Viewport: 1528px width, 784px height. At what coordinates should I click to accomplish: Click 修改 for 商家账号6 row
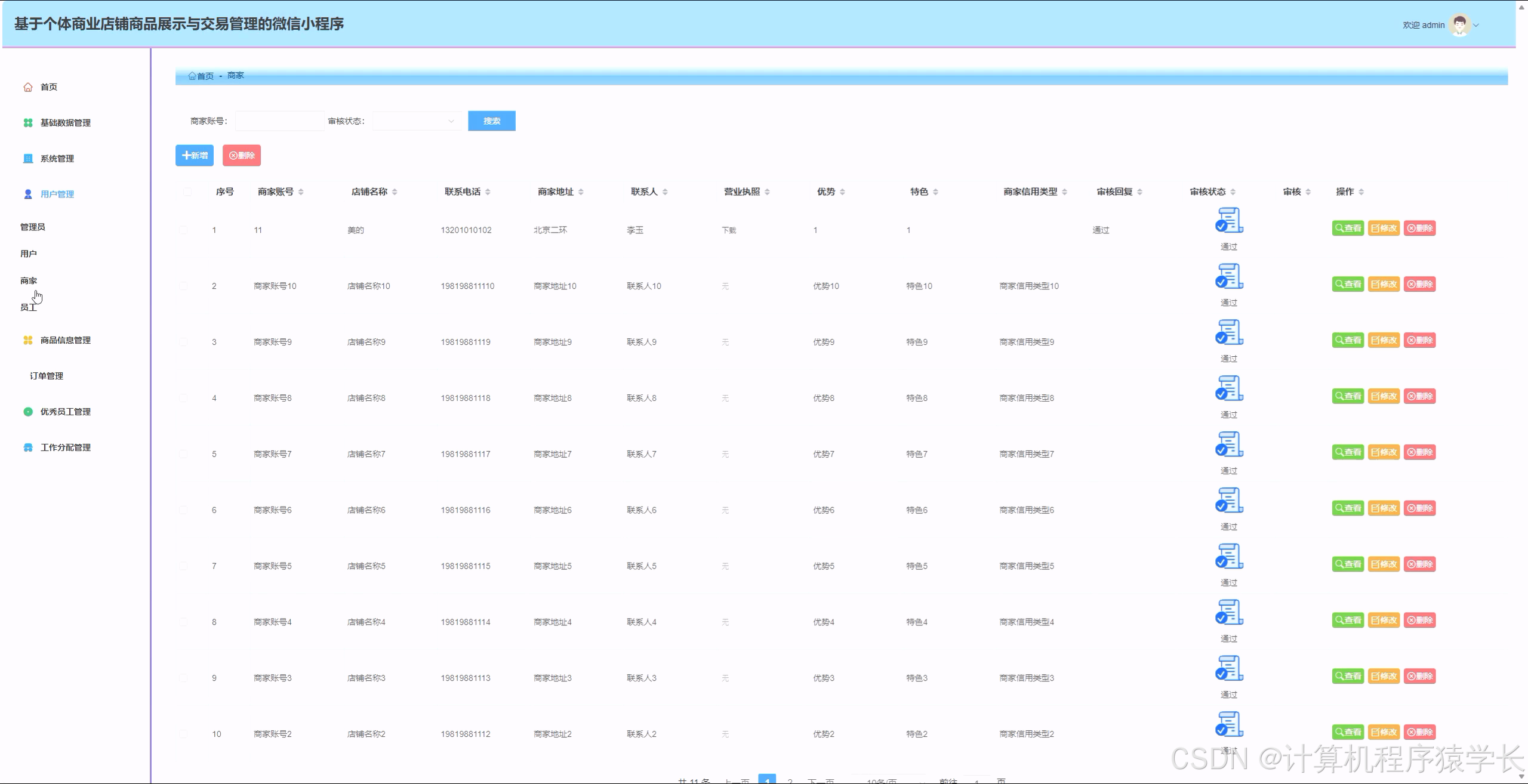tap(1384, 508)
